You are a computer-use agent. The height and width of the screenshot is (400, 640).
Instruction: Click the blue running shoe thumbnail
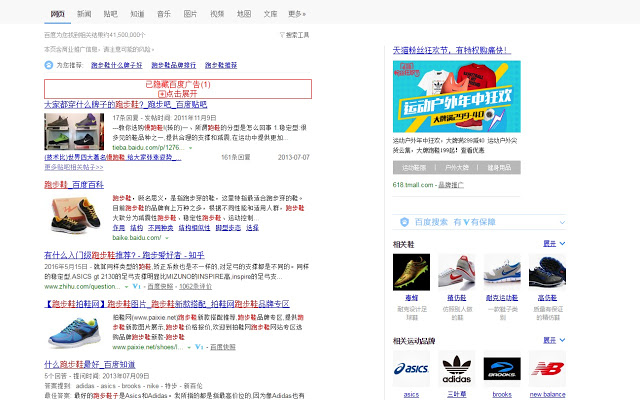[74, 331]
